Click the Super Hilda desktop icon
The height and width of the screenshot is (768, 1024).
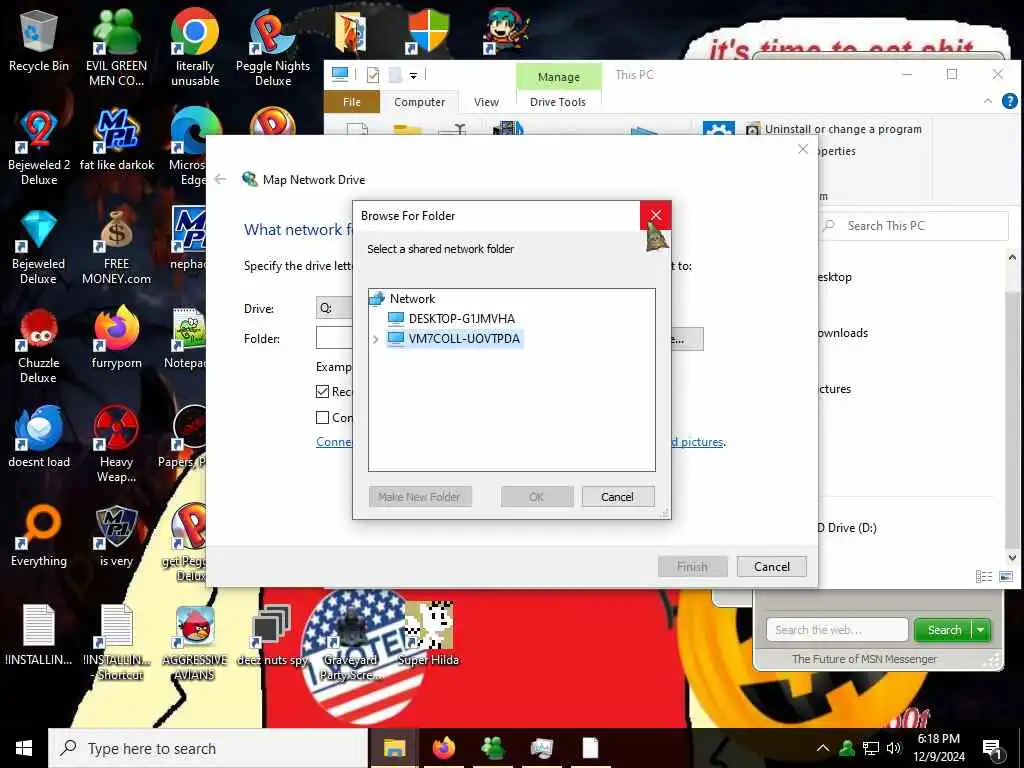point(428,635)
